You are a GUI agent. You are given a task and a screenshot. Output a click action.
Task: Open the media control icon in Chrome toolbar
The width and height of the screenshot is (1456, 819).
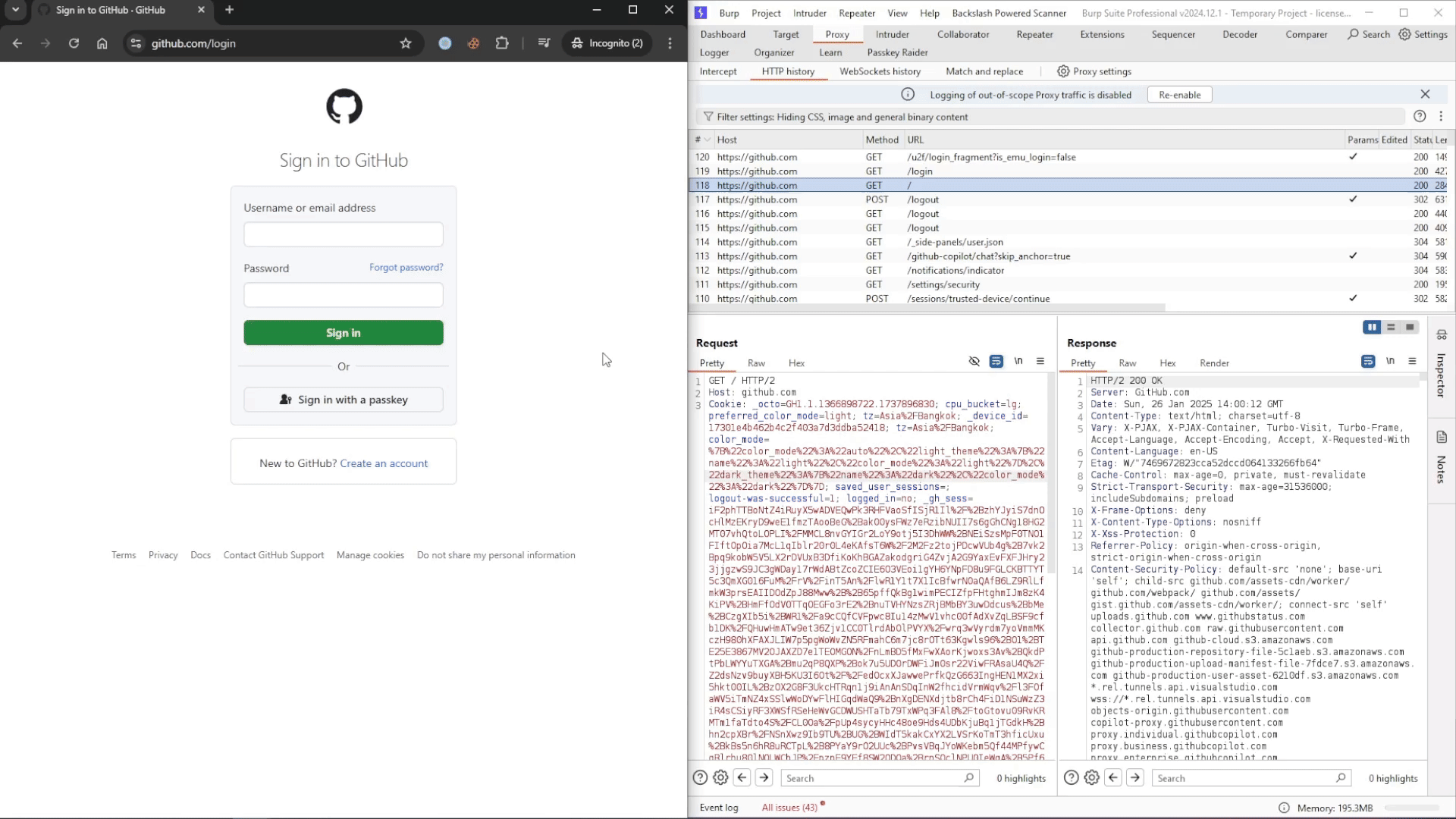tap(544, 43)
